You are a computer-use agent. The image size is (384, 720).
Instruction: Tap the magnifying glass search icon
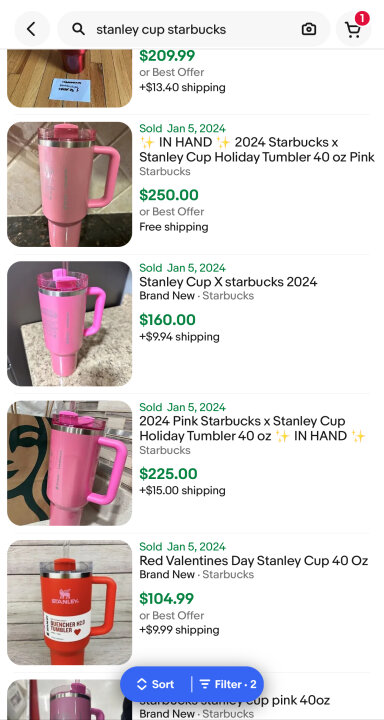79,29
